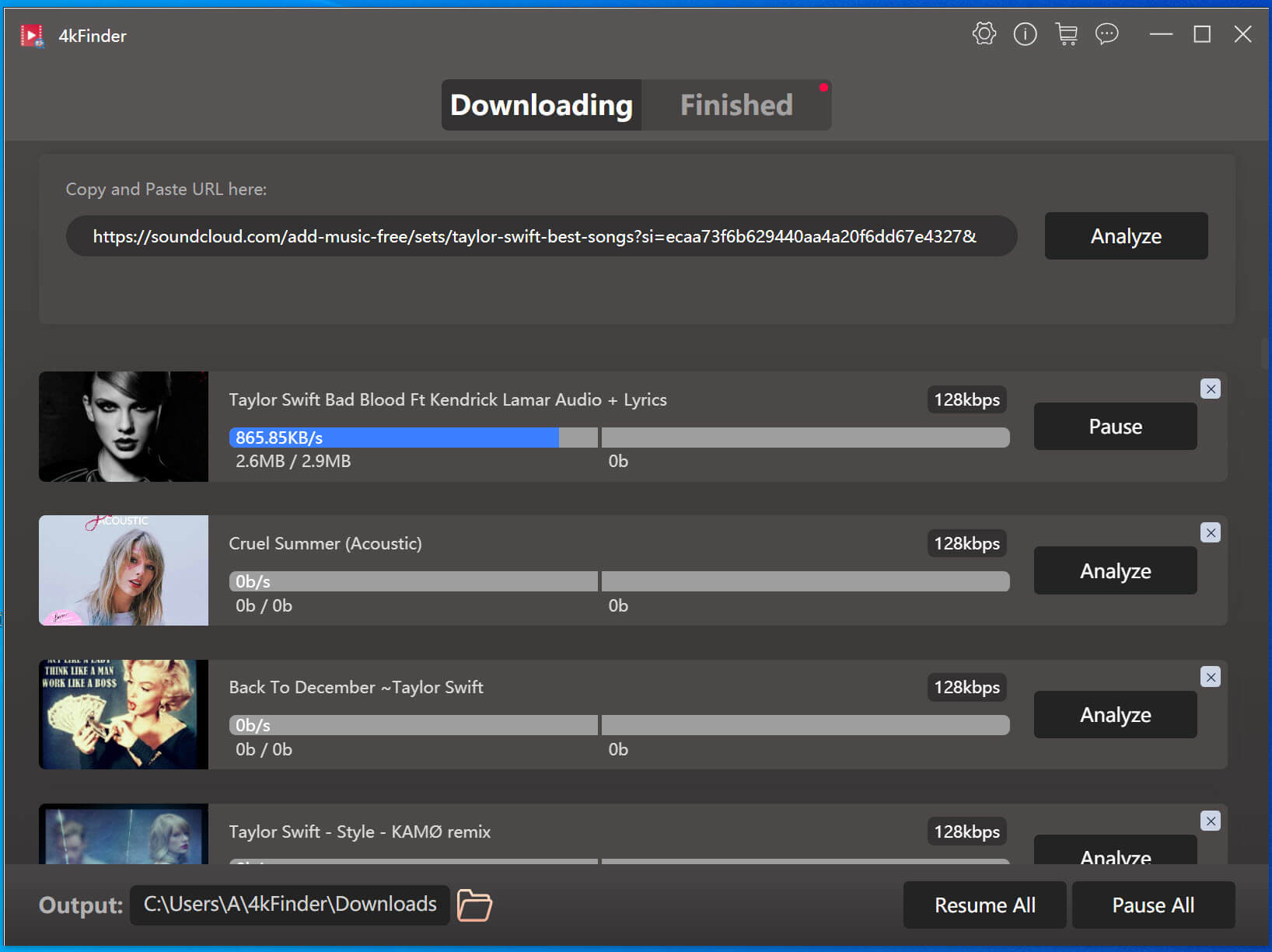Viewport: 1272px width, 952px height.
Task: Click the Cruel Summer album thumbnail
Action: point(124,570)
